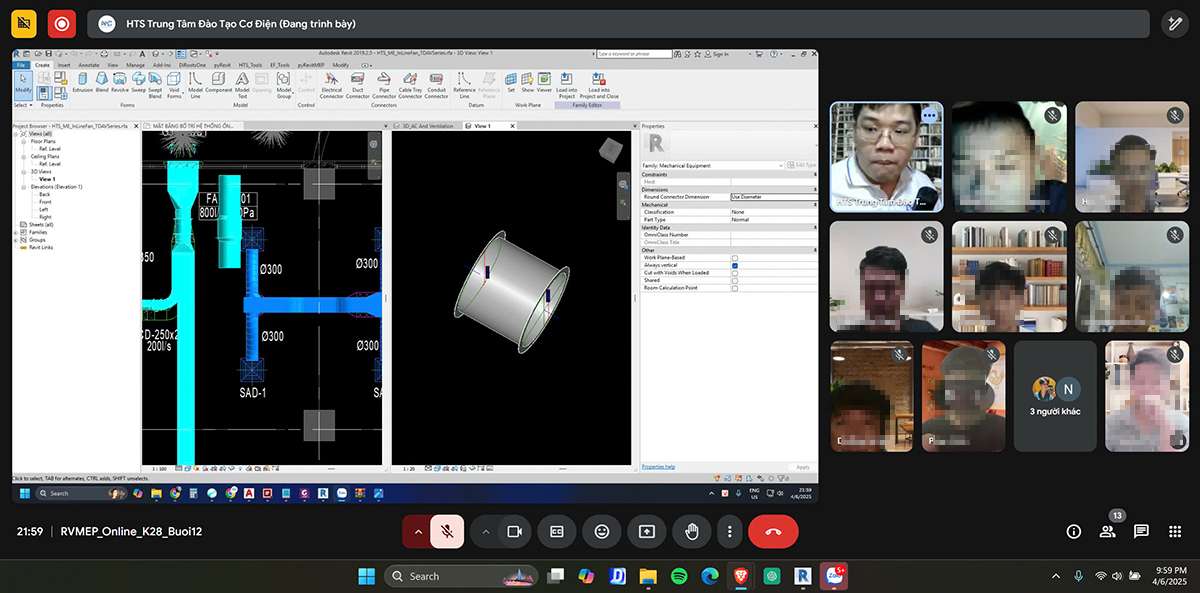
Task: Open Family: Mechanical Equipment type dropdown
Action: click(x=713, y=165)
